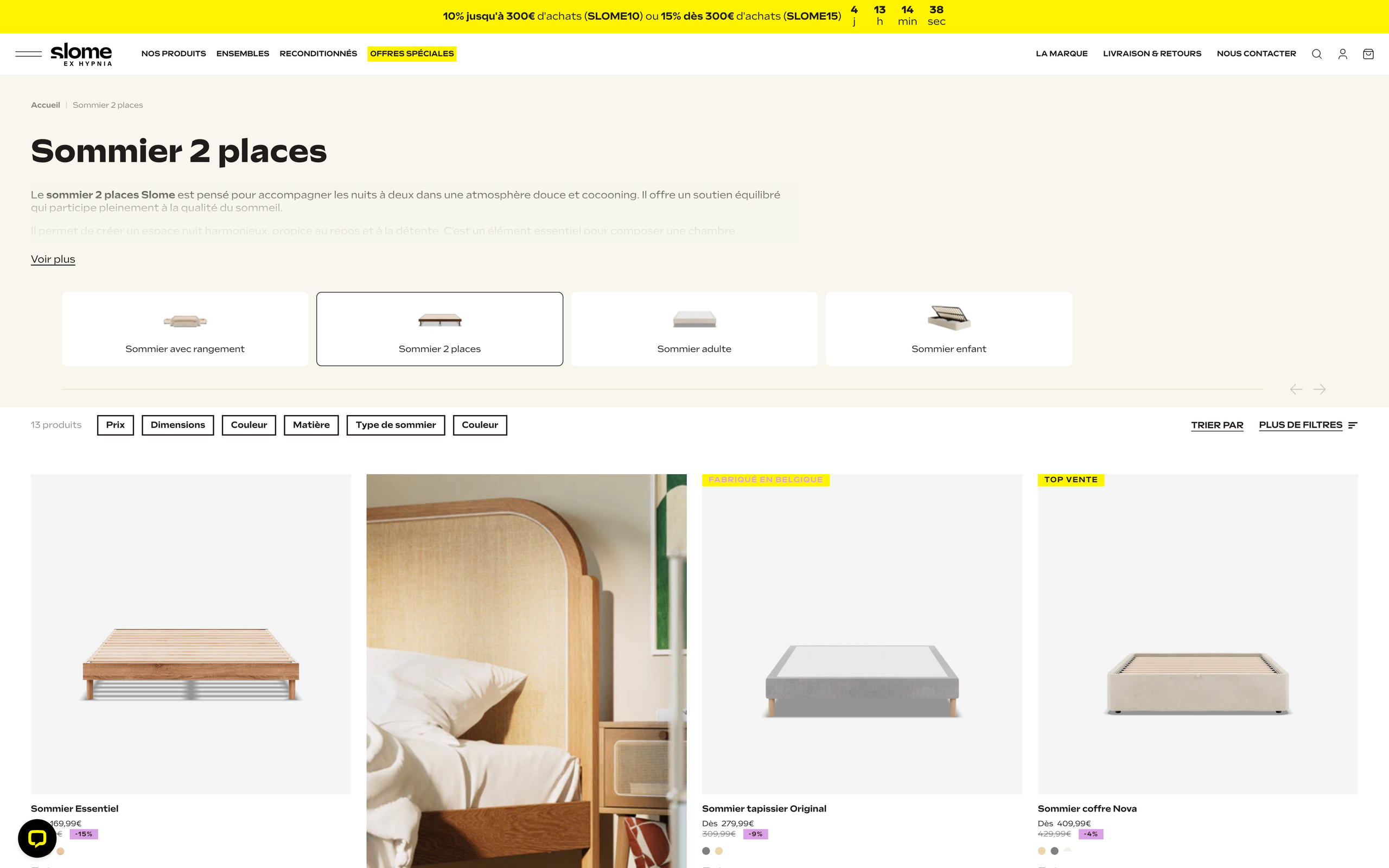
Task: Click Accueil breadcrumb link
Action: [x=46, y=105]
